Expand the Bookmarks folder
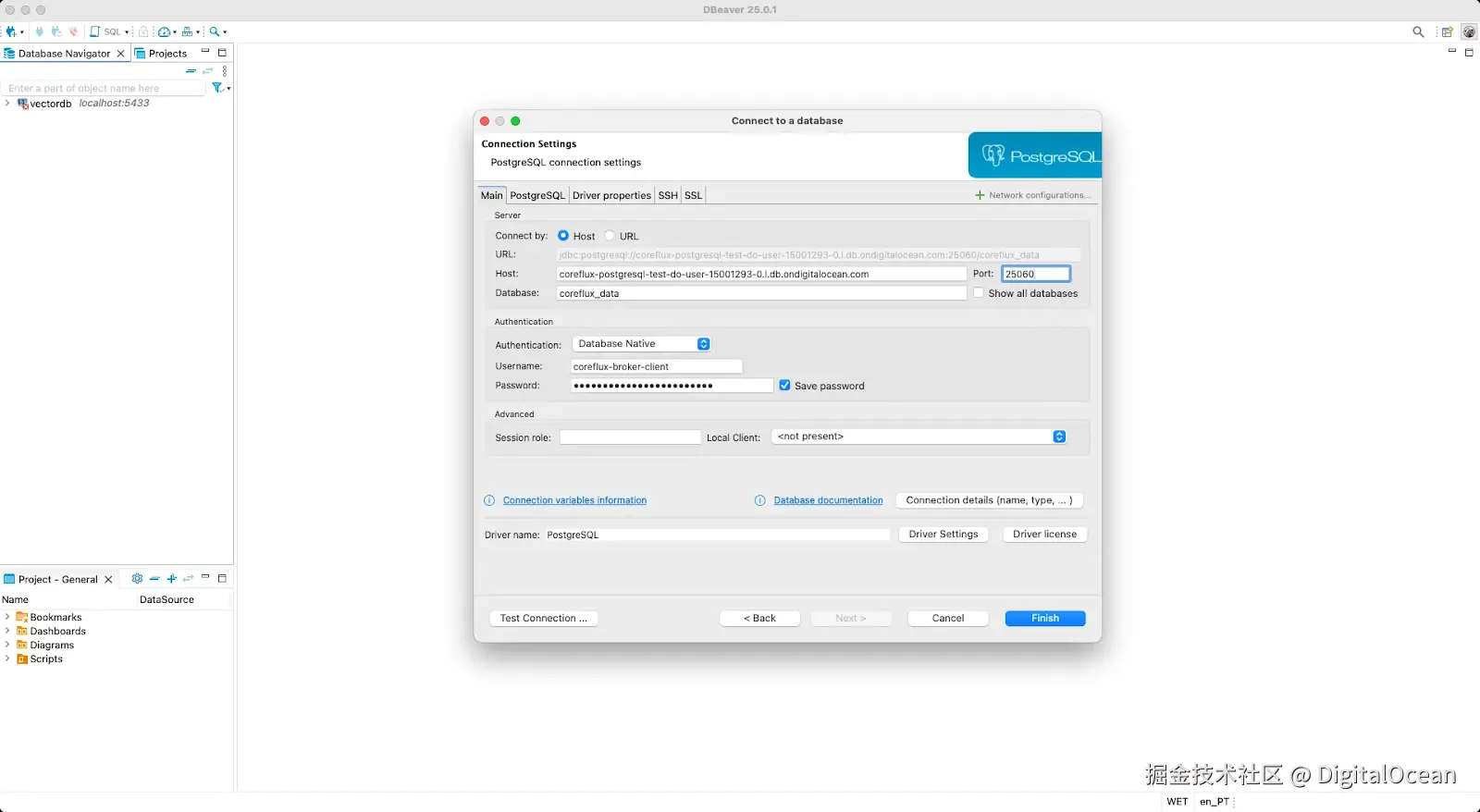1480x812 pixels. [x=7, y=617]
